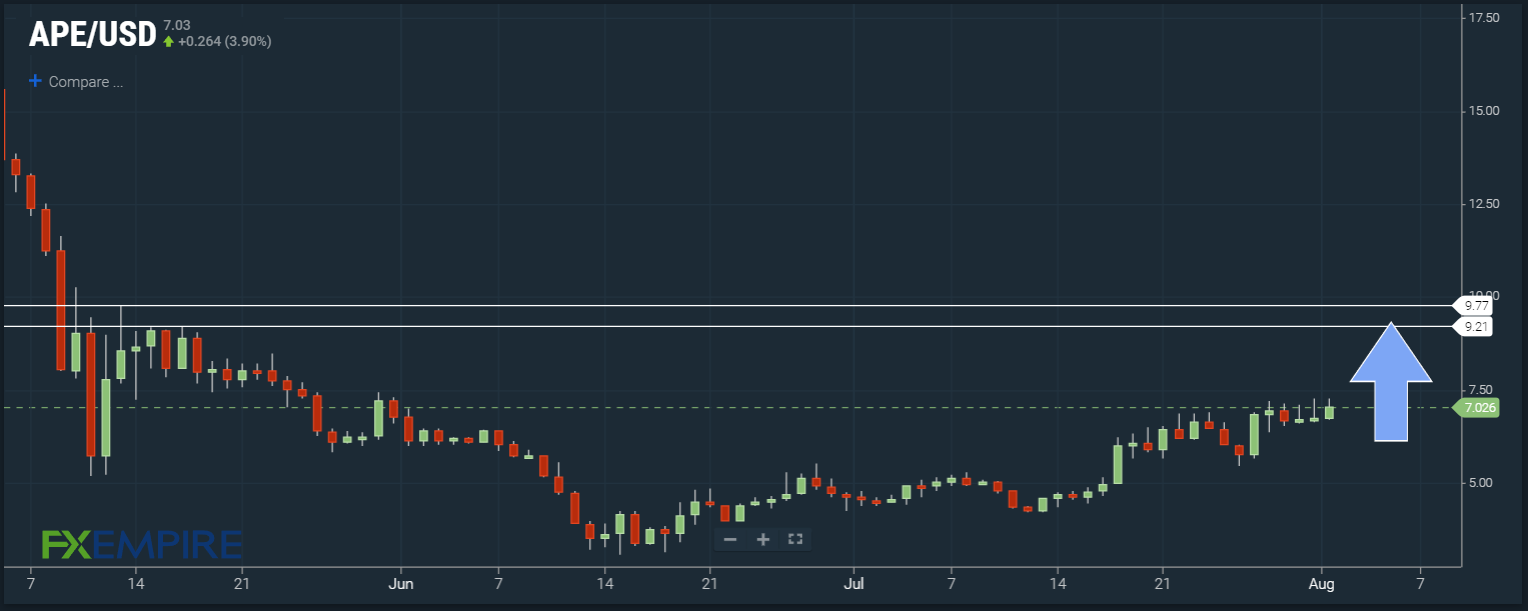Viewport: 1528px width, 611px height.
Task: Select the APE/USD symbol title
Action: [92, 34]
